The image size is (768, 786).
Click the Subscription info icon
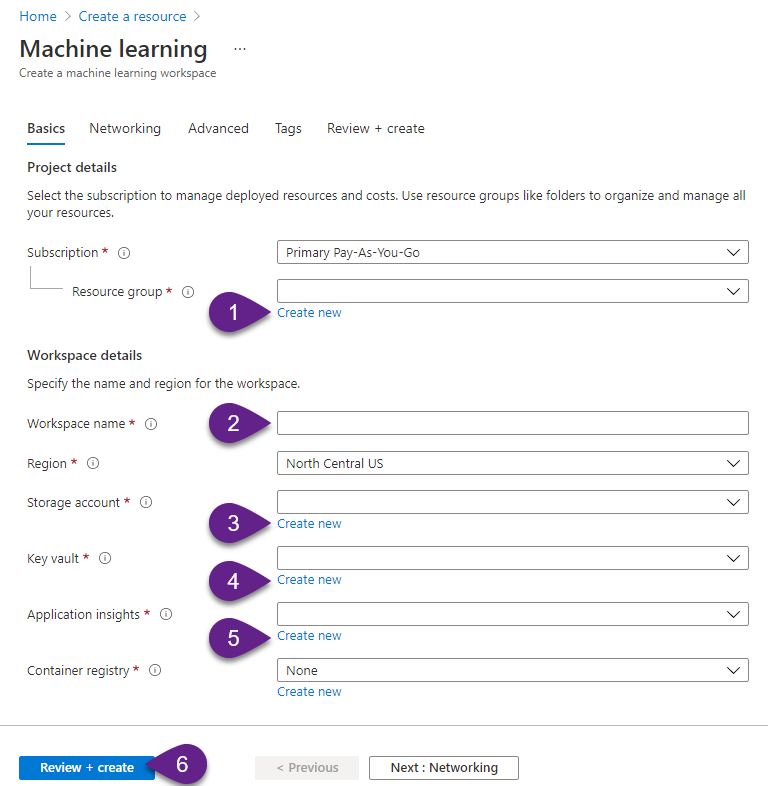124,253
